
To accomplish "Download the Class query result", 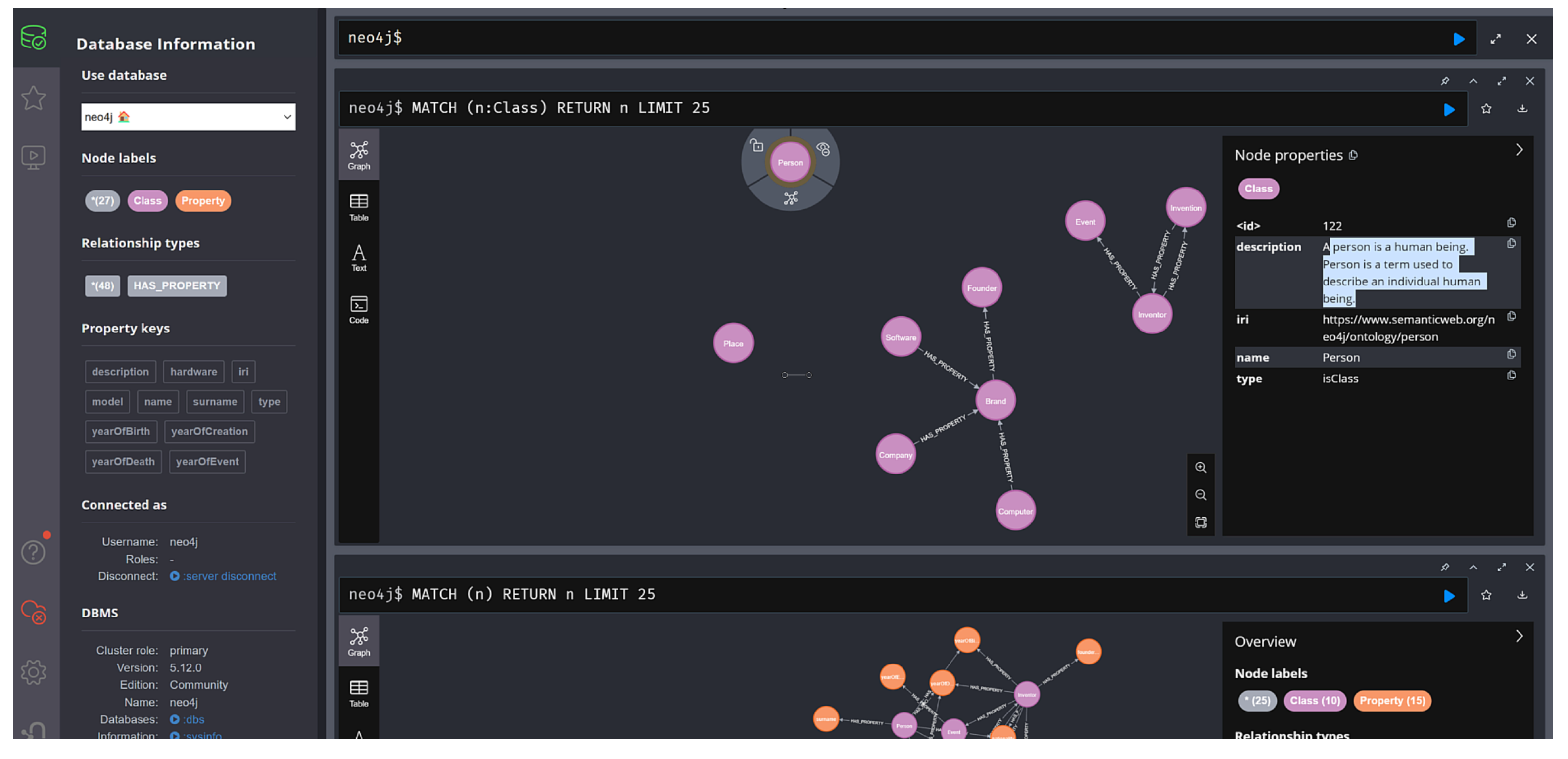I will point(1522,109).
